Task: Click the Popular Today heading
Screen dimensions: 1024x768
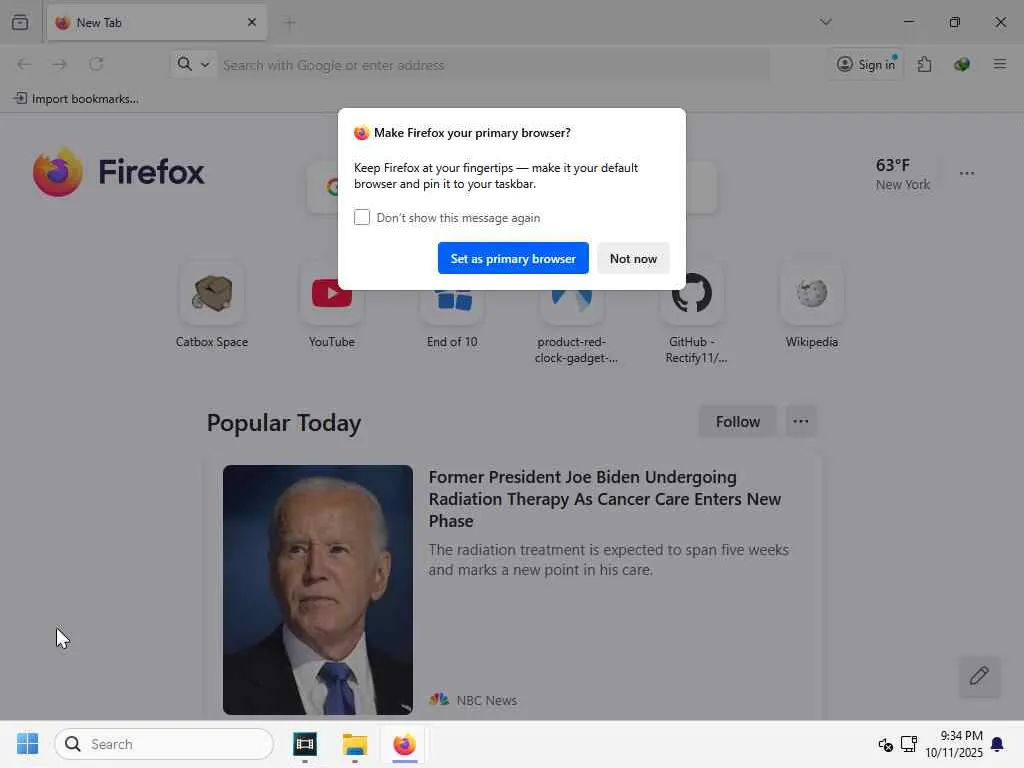Action: coord(283,423)
